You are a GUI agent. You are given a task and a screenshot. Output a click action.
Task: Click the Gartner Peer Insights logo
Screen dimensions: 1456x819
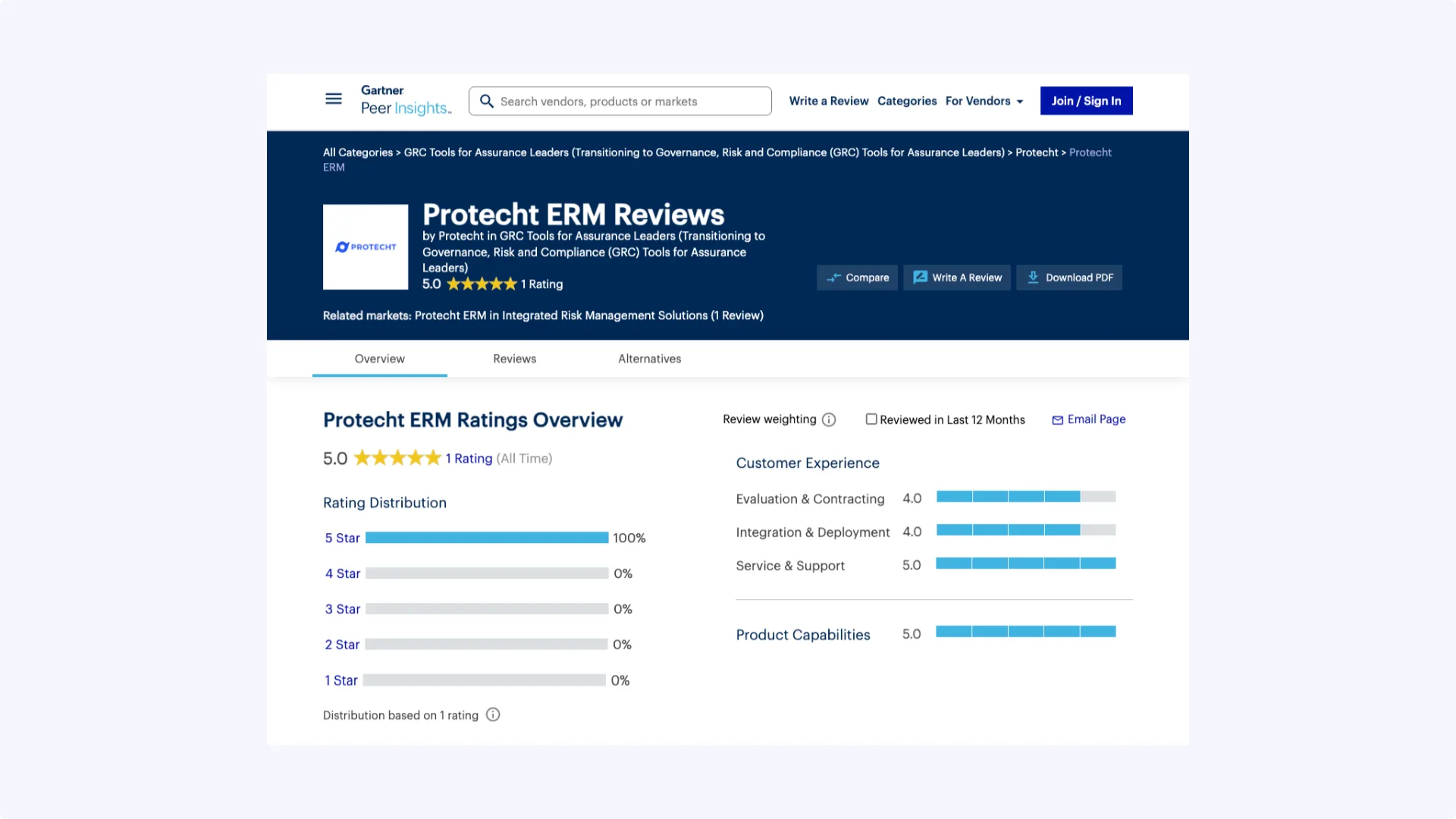click(406, 100)
